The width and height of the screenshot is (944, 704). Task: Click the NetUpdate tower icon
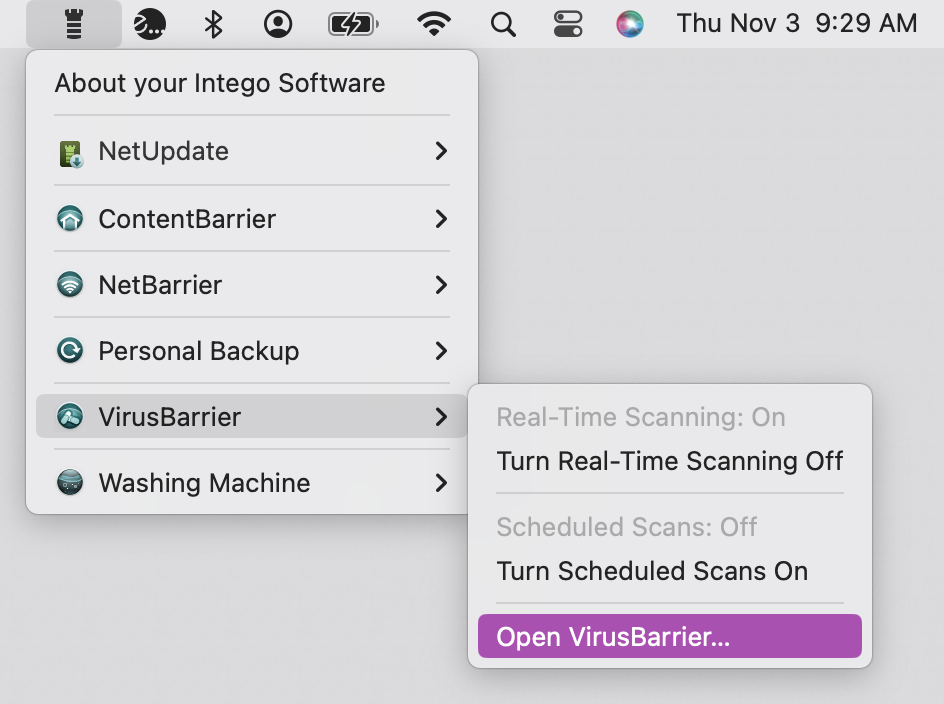point(70,153)
